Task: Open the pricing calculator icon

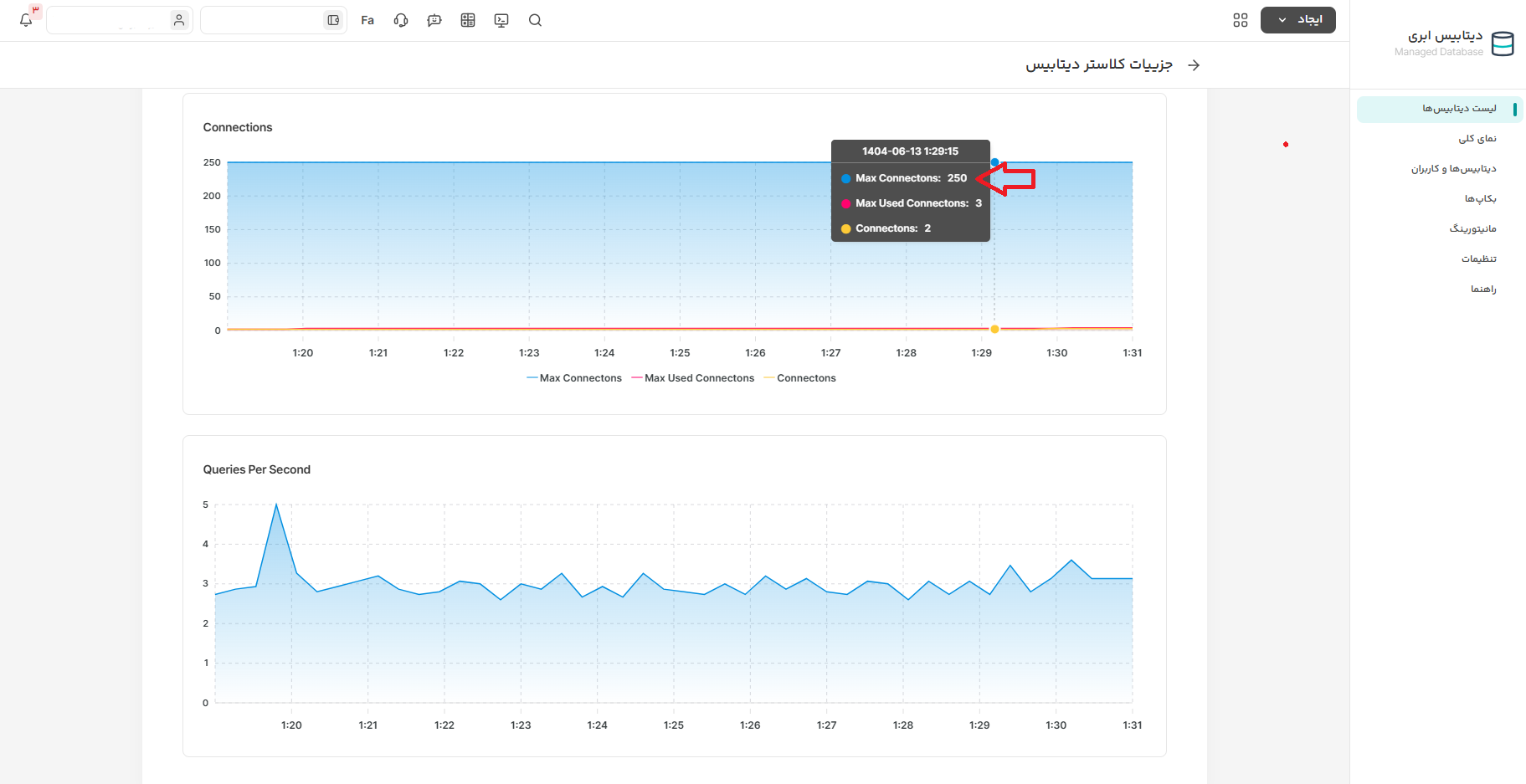Action: coord(468,20)
